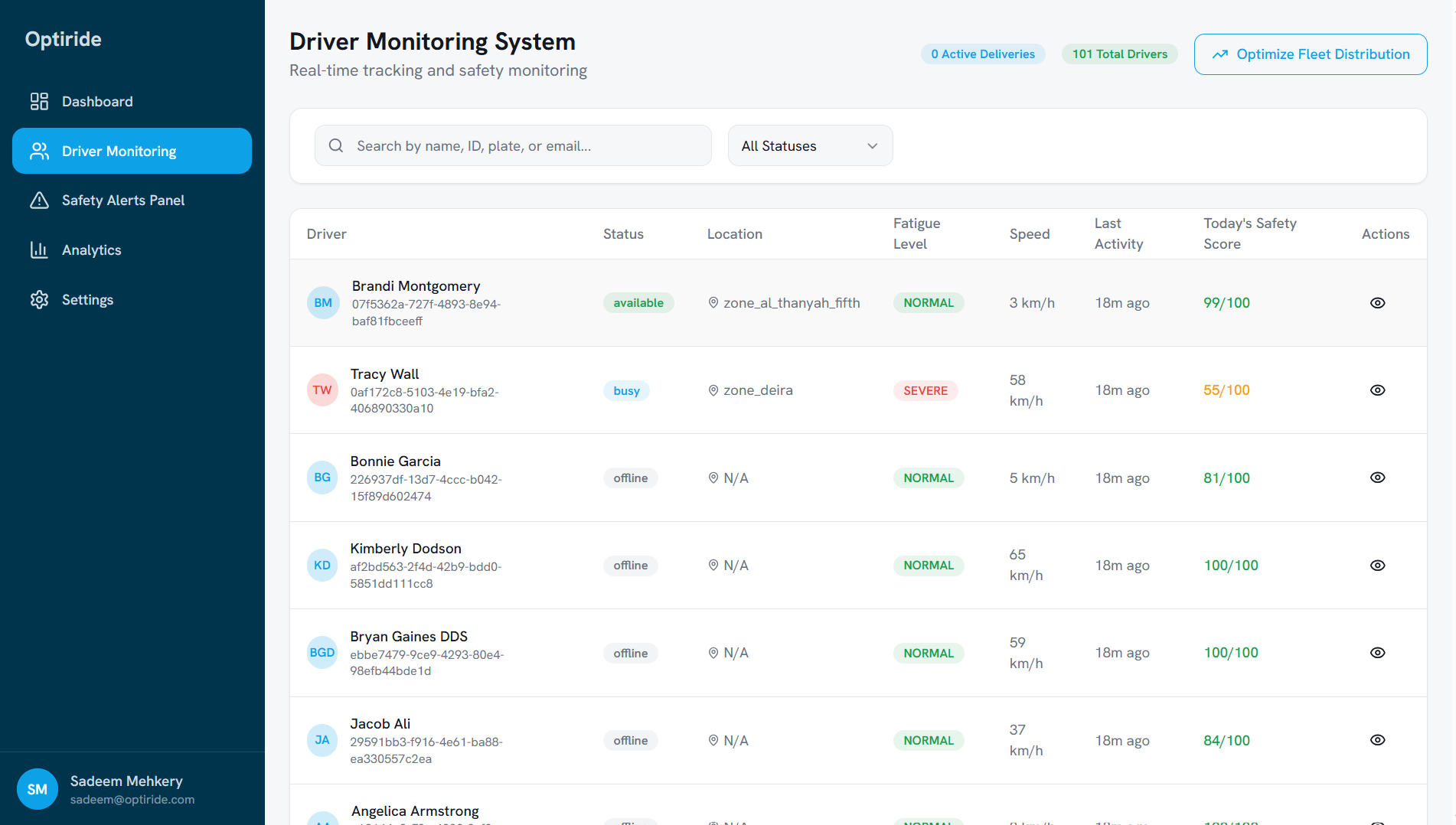This screenshot has width=1456, height=825.
Task: Click the sadeem@optiride.com email
Action: click(132, 800)
